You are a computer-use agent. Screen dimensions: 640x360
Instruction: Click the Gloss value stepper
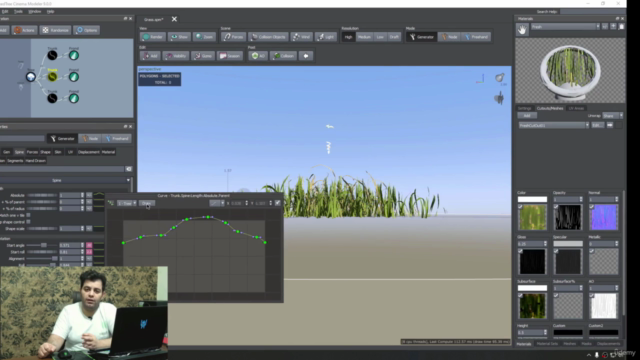pyautogui.click(x=545, y=244)
